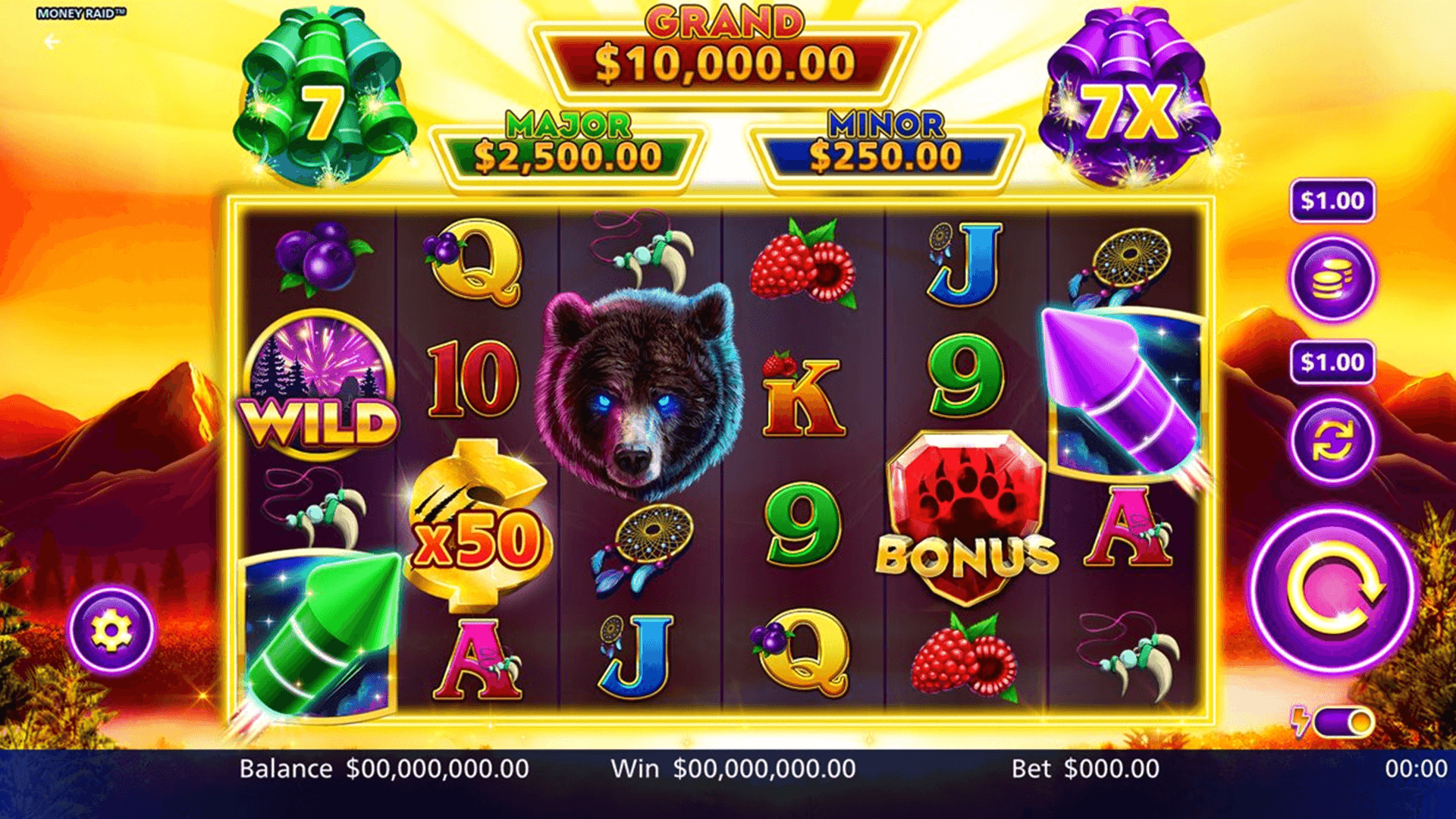Open the coin bet selector button
This screenshot has width=1456, height=819.
pos(1332,278)
